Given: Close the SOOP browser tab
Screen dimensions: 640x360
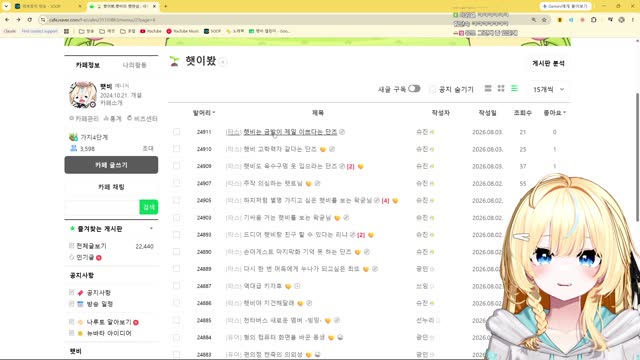Looking at the screenshot, I should pyautogui.click(x=80, y=7).
